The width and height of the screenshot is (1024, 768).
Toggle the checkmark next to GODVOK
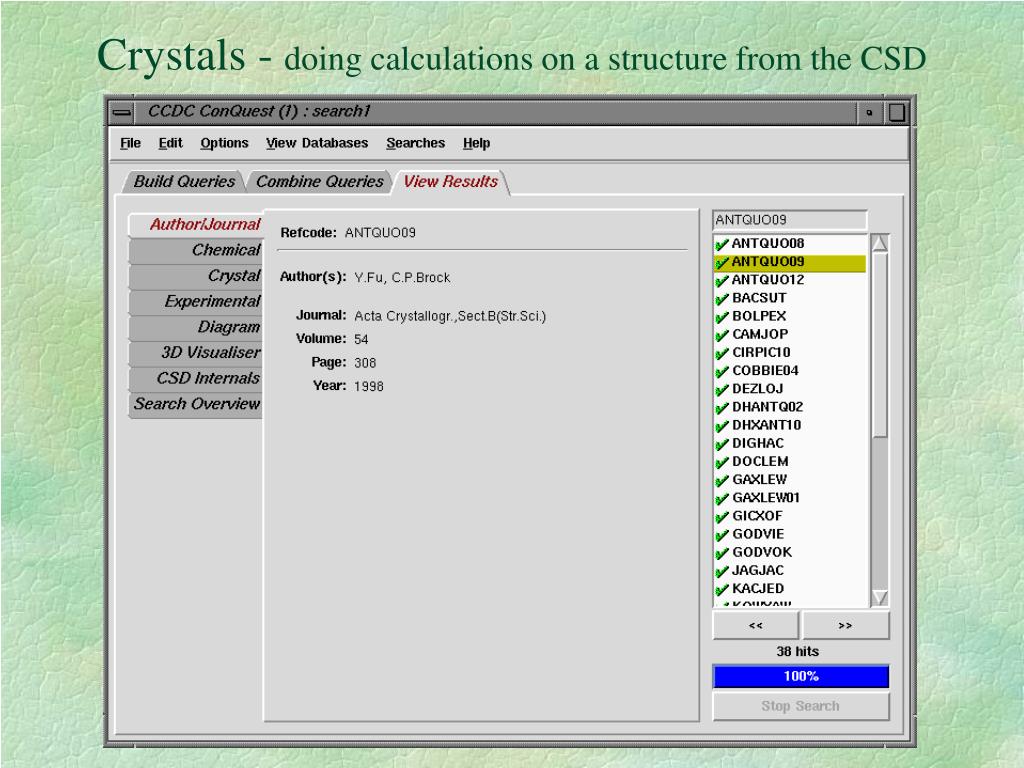[721, 553]
